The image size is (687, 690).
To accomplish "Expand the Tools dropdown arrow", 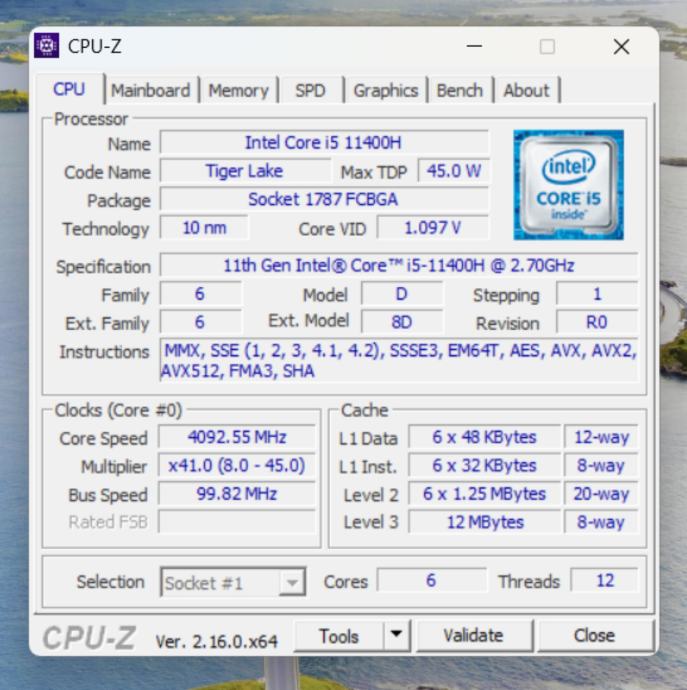I will [397, 635].
